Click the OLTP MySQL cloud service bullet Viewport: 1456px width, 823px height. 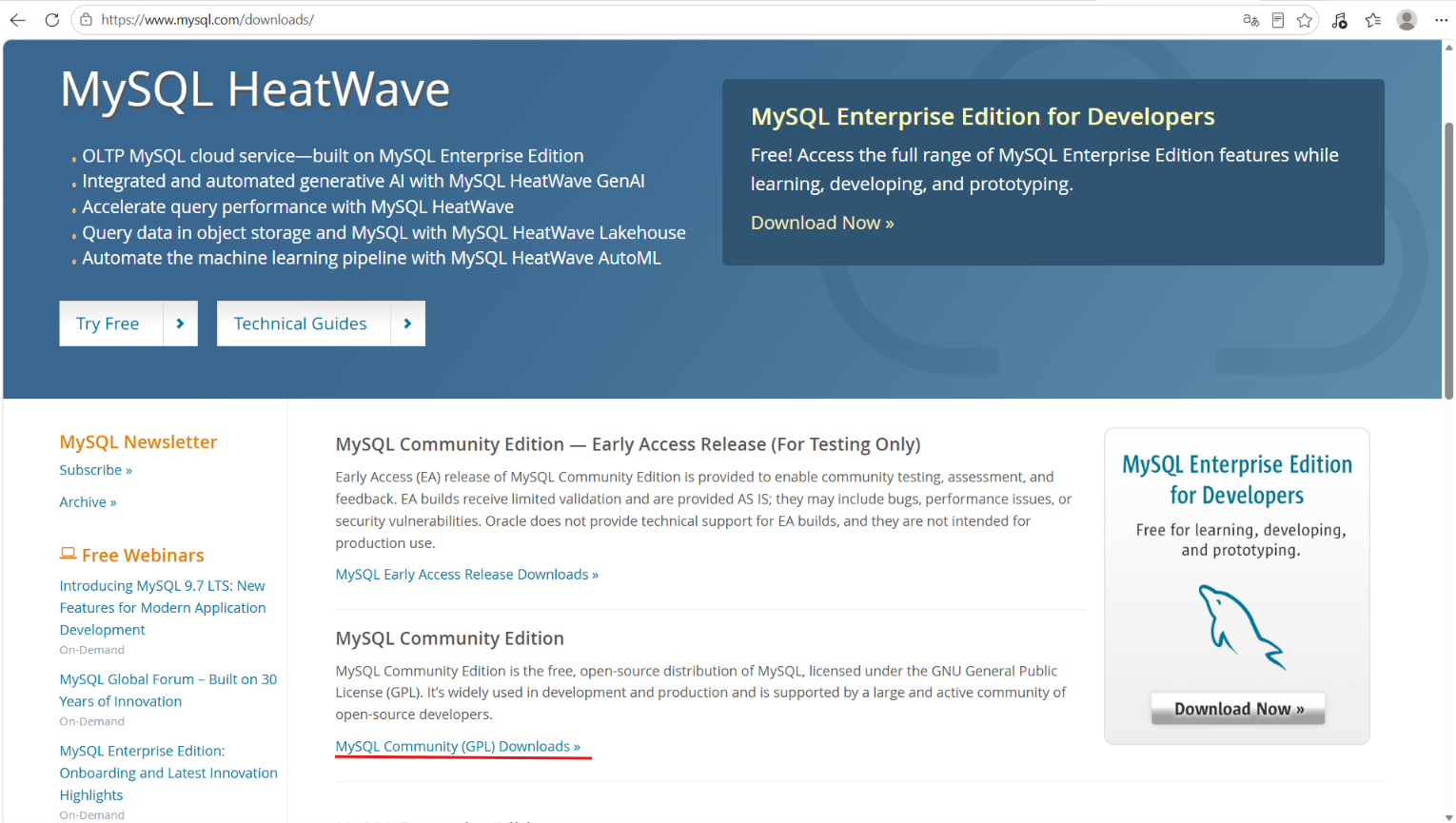click(x=333, y=156)
